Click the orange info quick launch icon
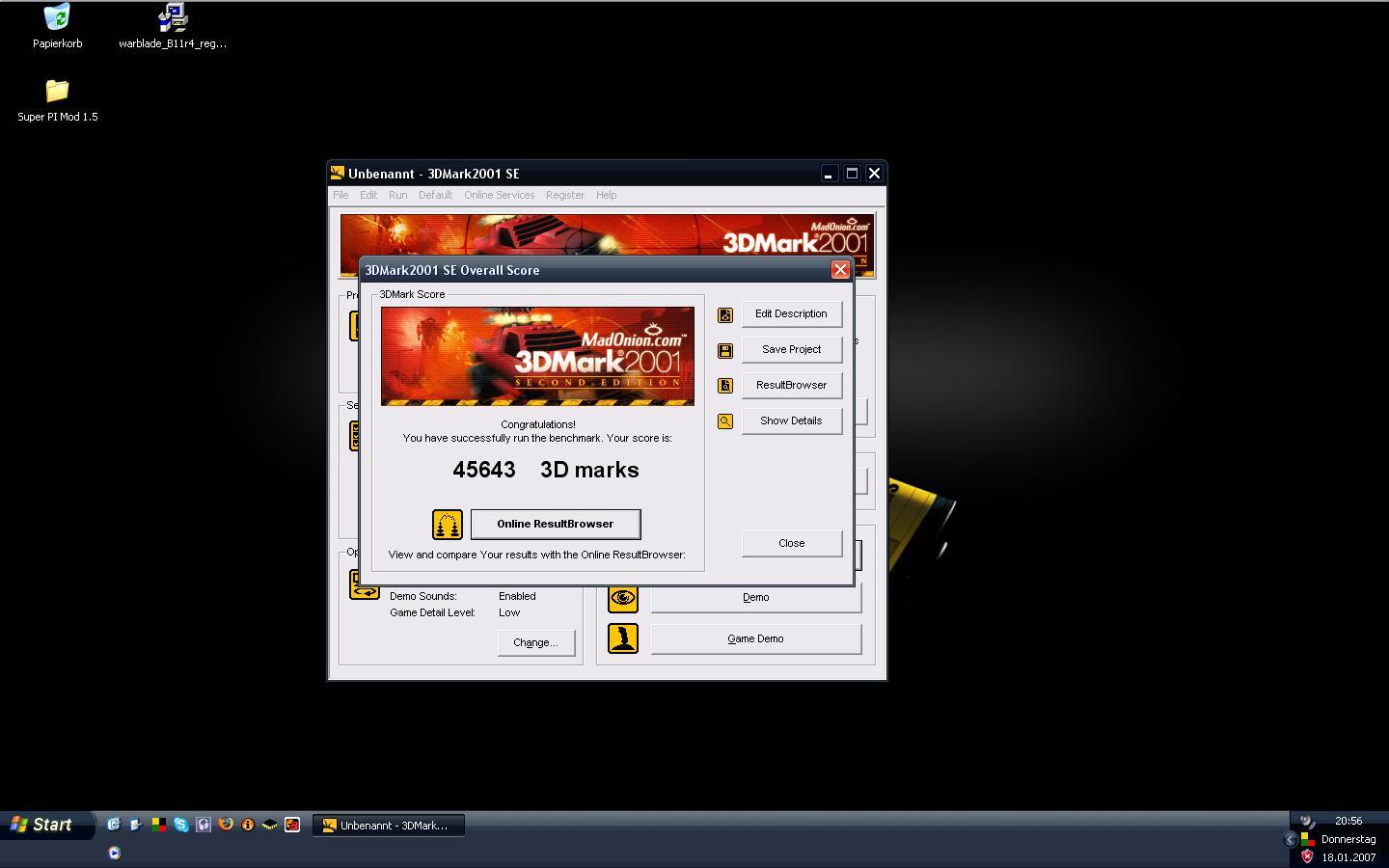This screenshot has width=1389, height=868. (x=248, y=825)
